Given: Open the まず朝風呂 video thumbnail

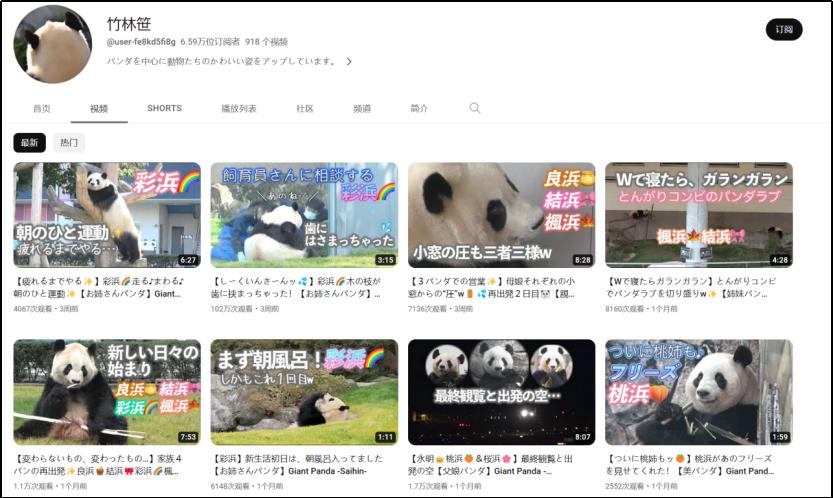Looking at the screenshot, I should pos(304,392).
